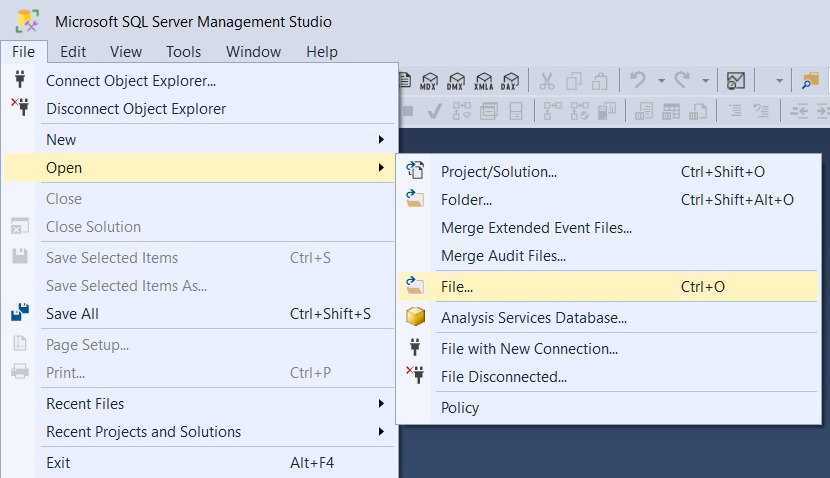Select Merge Audit Files… entry

(609, 256)
